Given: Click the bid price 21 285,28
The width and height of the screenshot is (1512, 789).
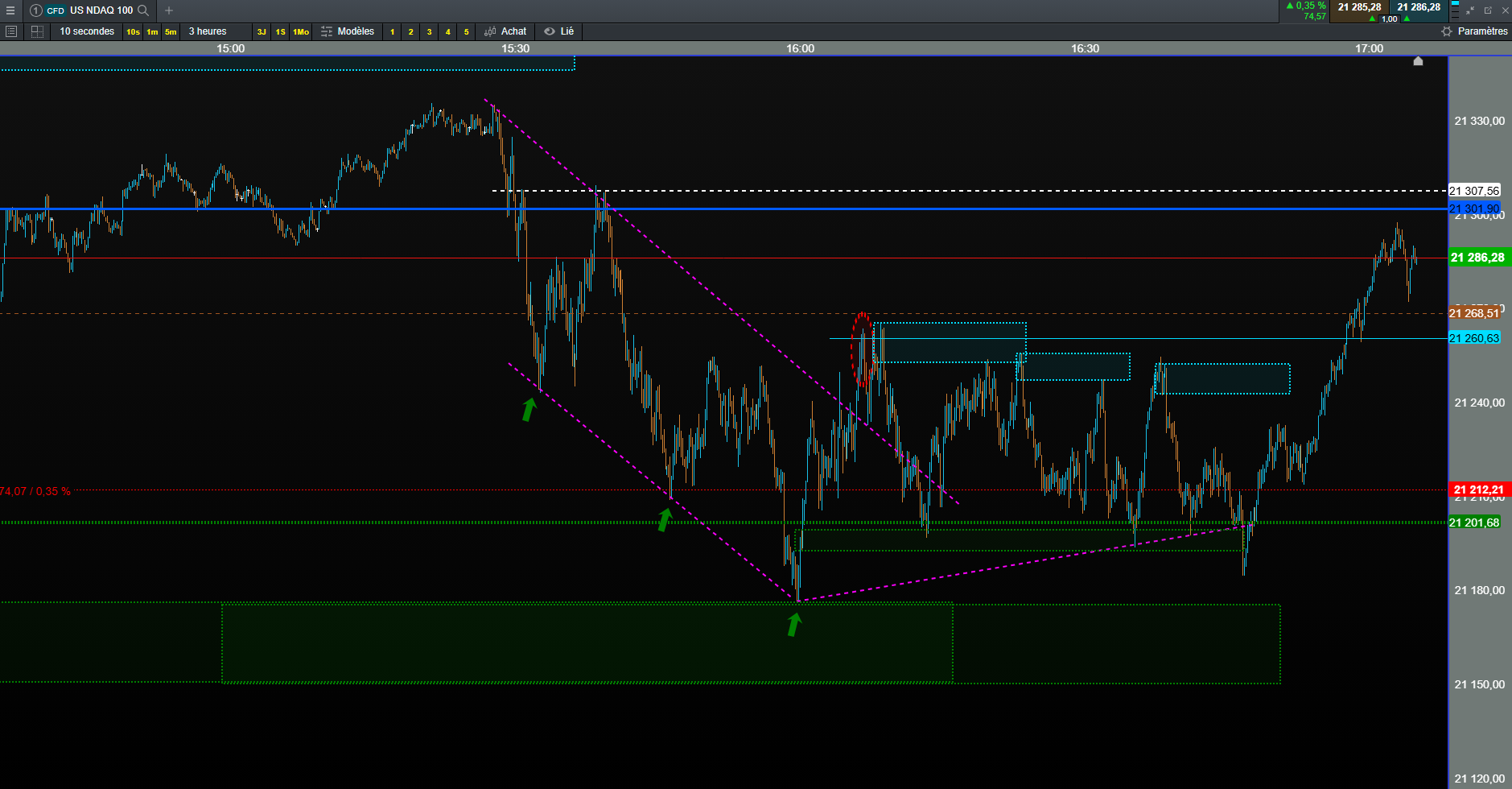Looking at the screenshot, I should point(1359,7).
